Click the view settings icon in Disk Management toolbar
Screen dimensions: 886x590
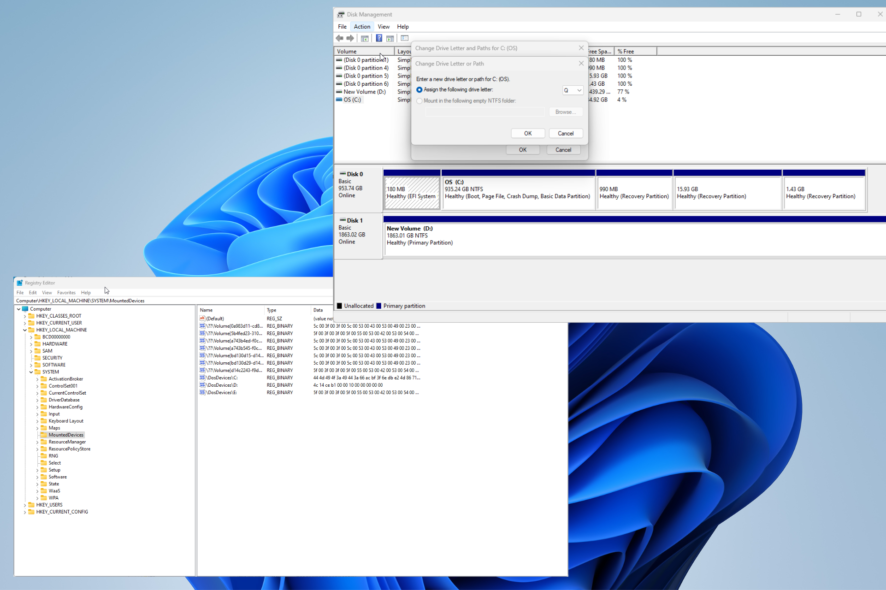pos(405,38)
